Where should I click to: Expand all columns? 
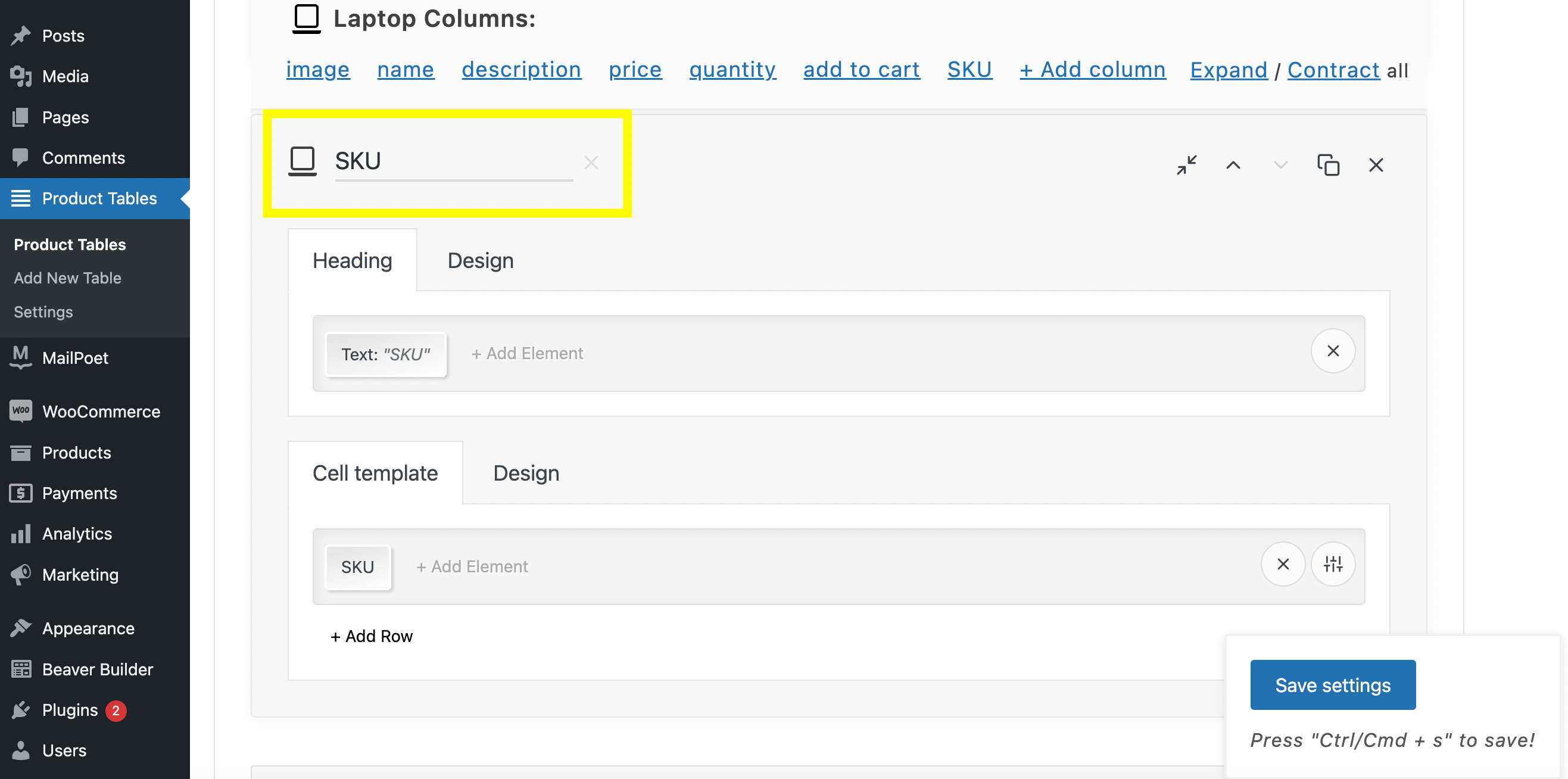[1229, 70]
